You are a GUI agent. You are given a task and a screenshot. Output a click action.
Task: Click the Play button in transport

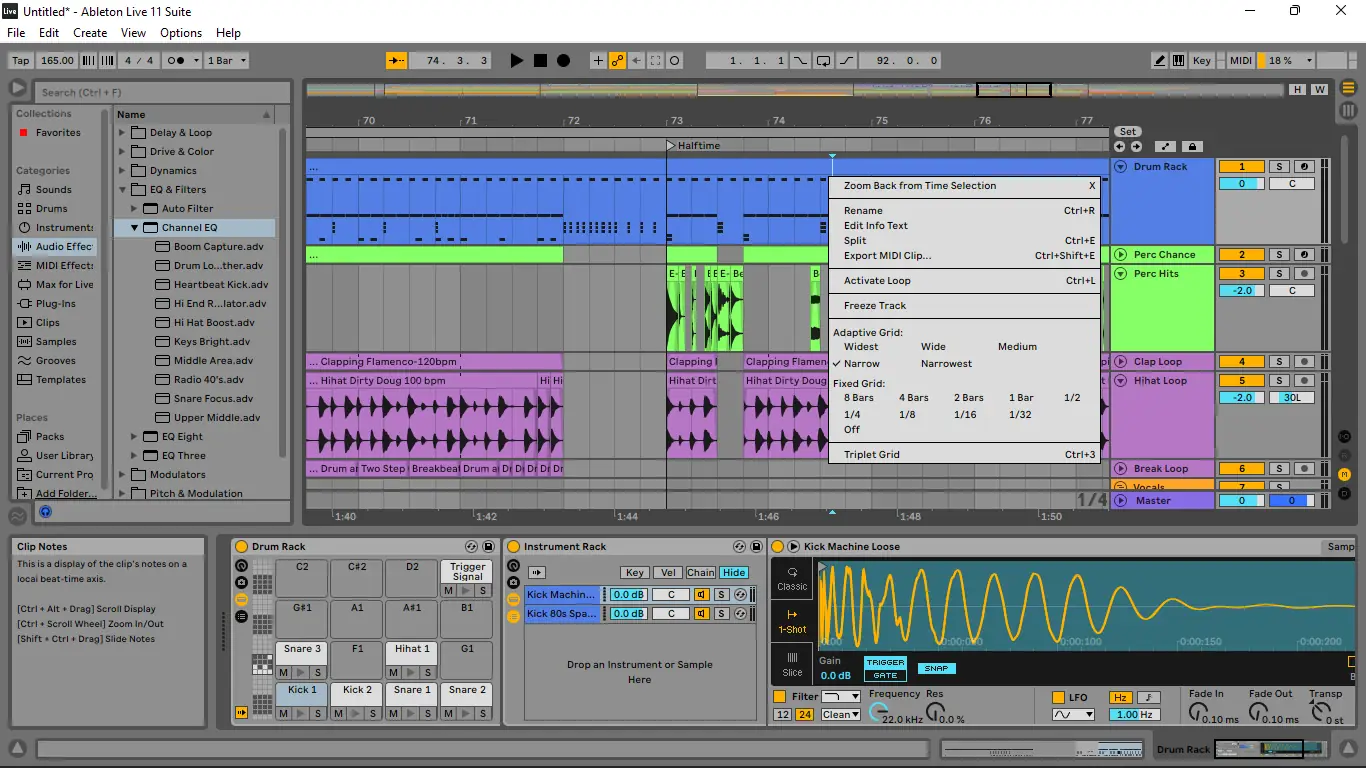pos(516,61)
